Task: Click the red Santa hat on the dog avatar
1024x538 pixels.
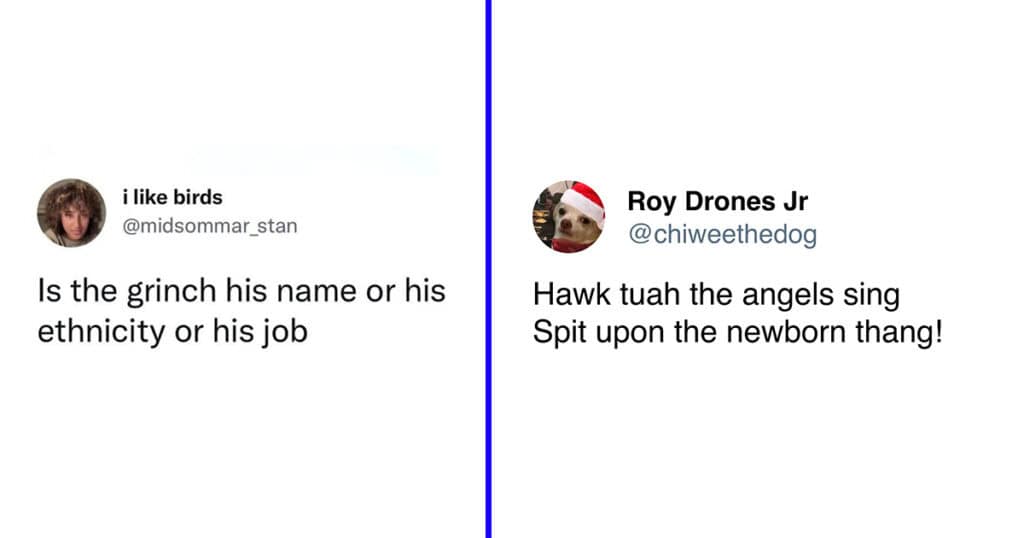Action: pyautogui.click(x=583, y=200)
